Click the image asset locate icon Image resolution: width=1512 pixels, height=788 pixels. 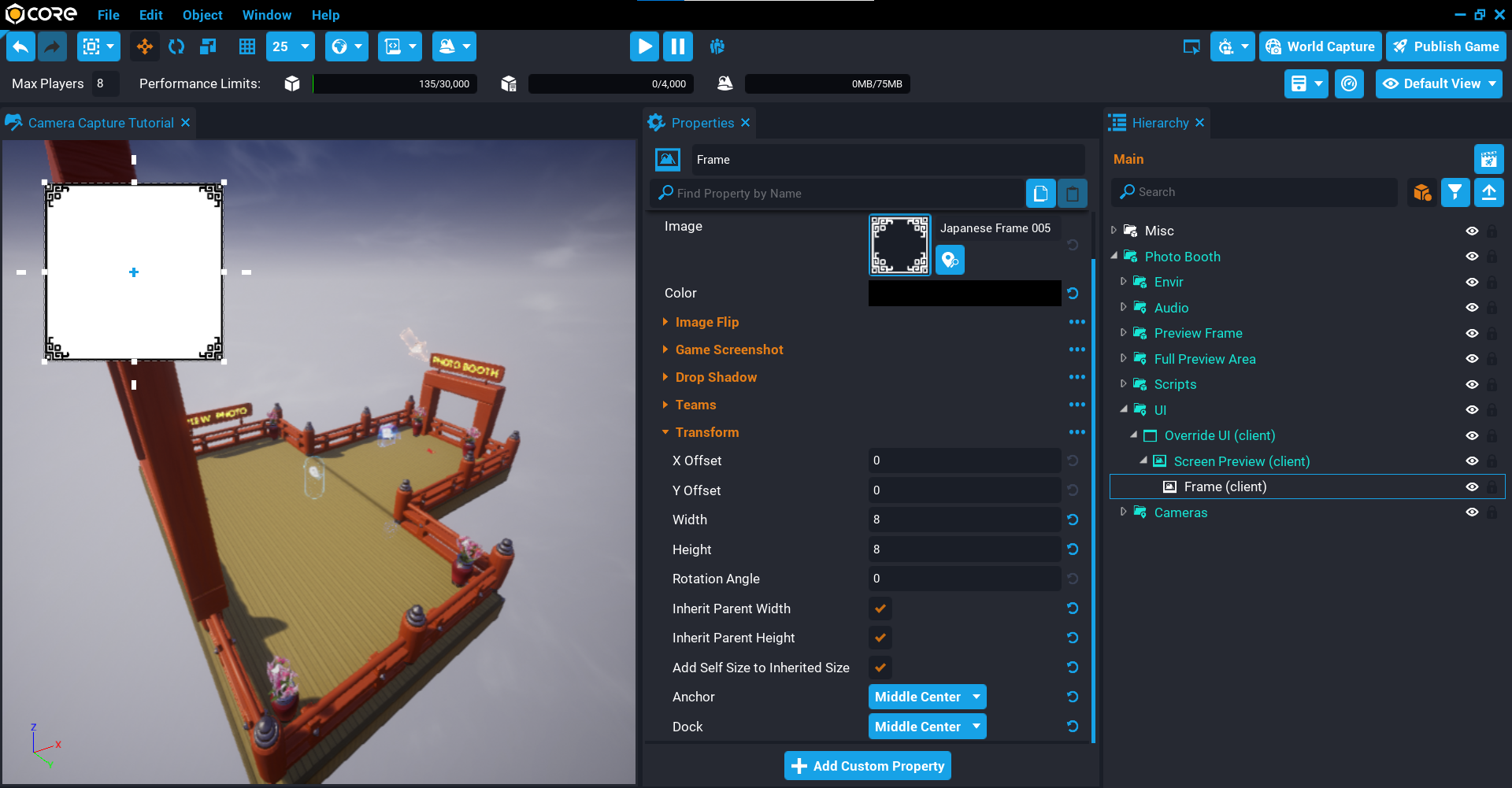tap(950, 260)
